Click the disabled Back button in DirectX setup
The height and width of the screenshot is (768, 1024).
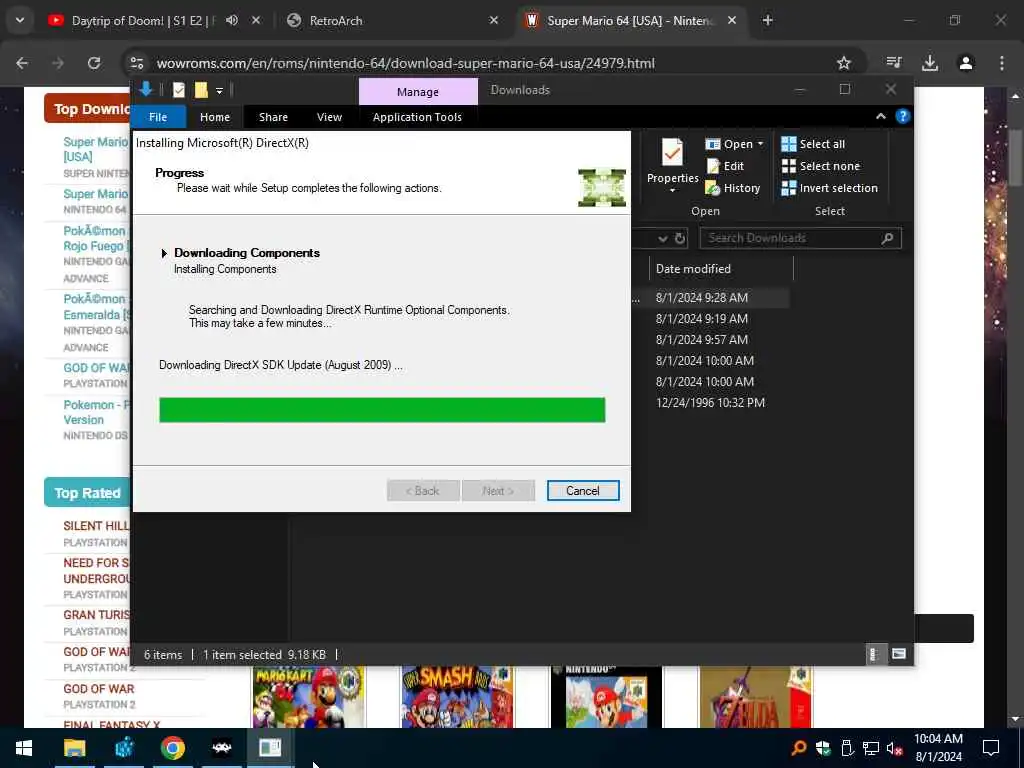[423, 490]
